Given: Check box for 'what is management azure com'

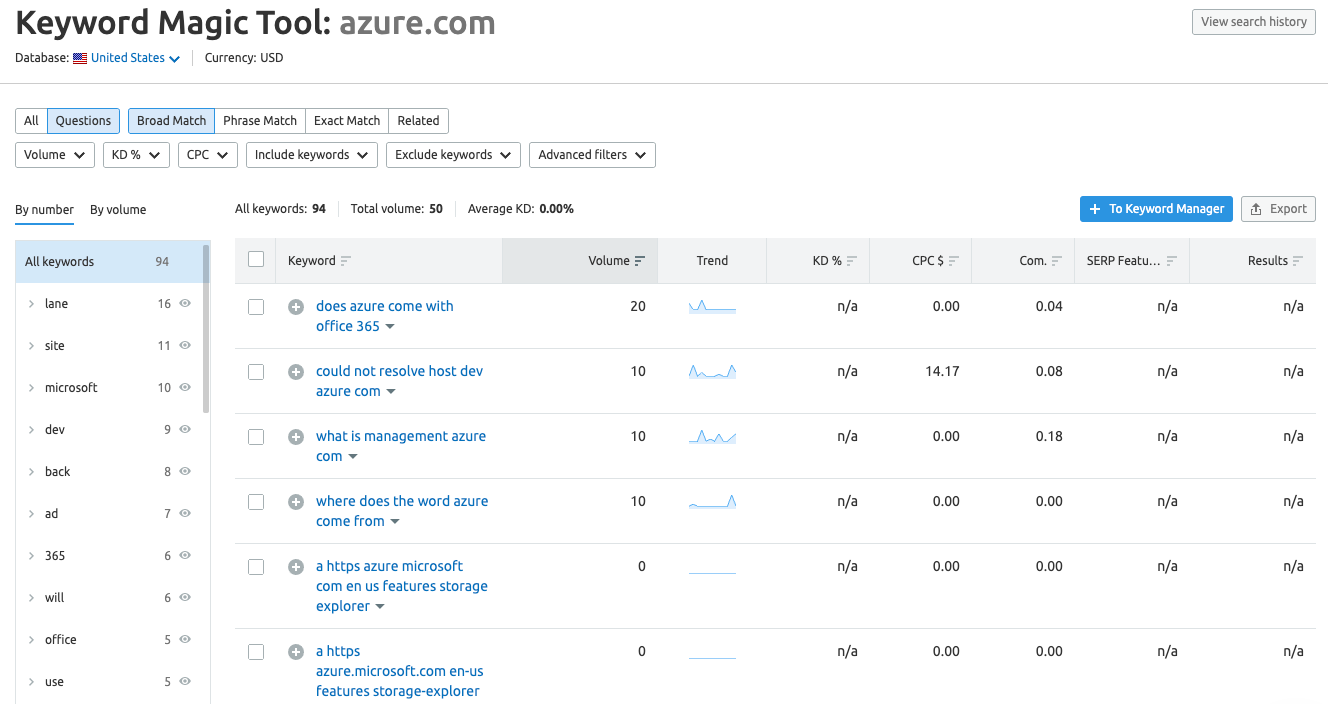Looking at the screenshot, I should pos(256,437).
